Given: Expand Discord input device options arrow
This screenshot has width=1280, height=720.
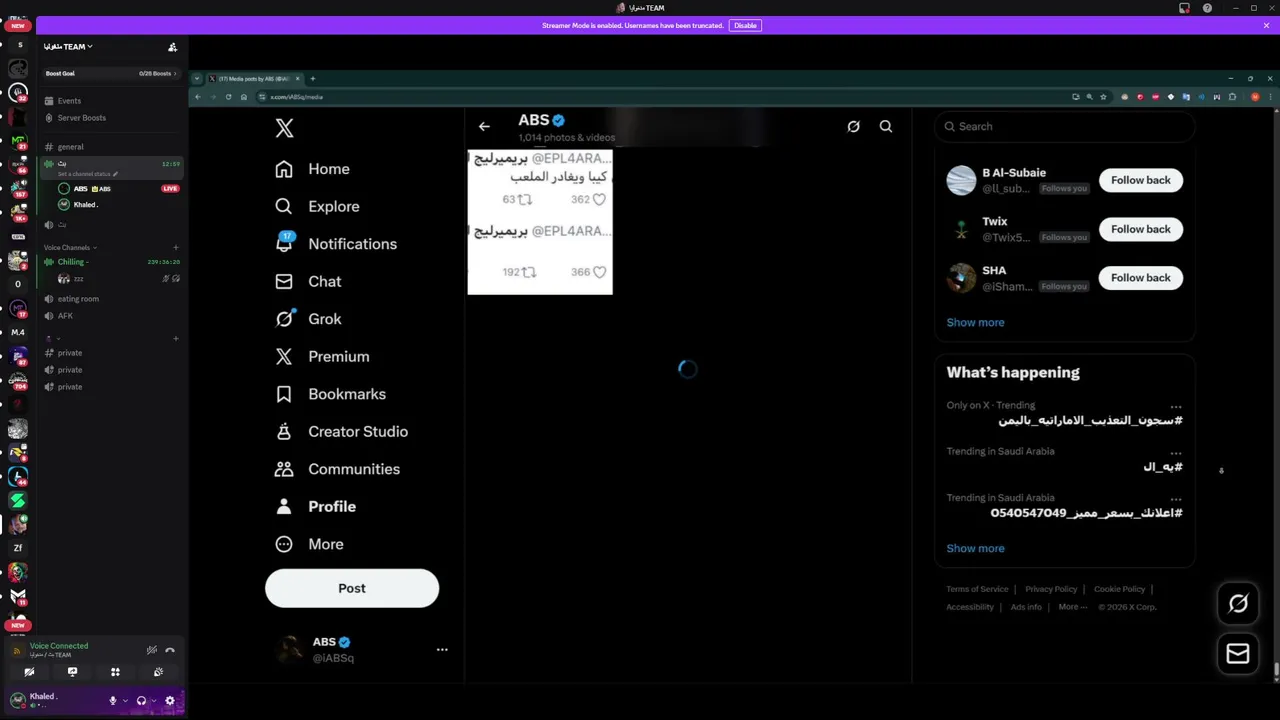Looking at the screenshot, I should 125,701.
